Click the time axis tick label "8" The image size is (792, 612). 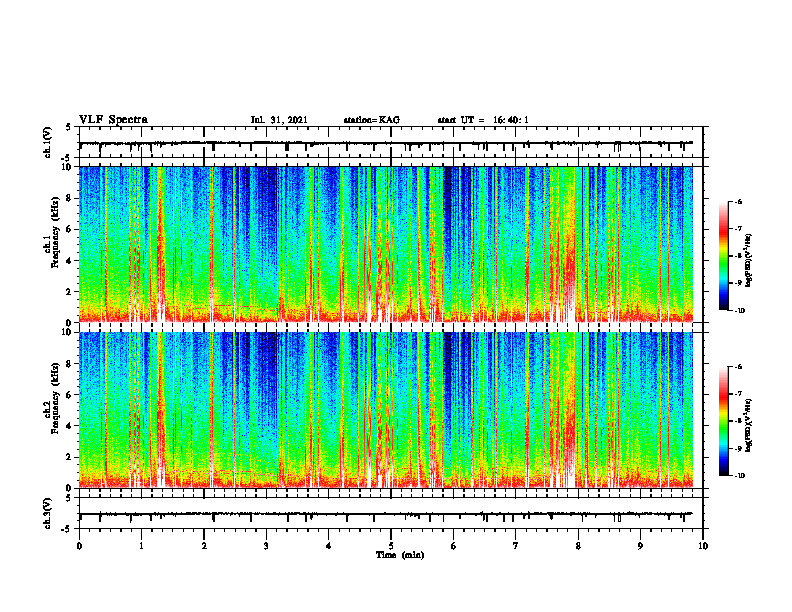tap(578, 546)
